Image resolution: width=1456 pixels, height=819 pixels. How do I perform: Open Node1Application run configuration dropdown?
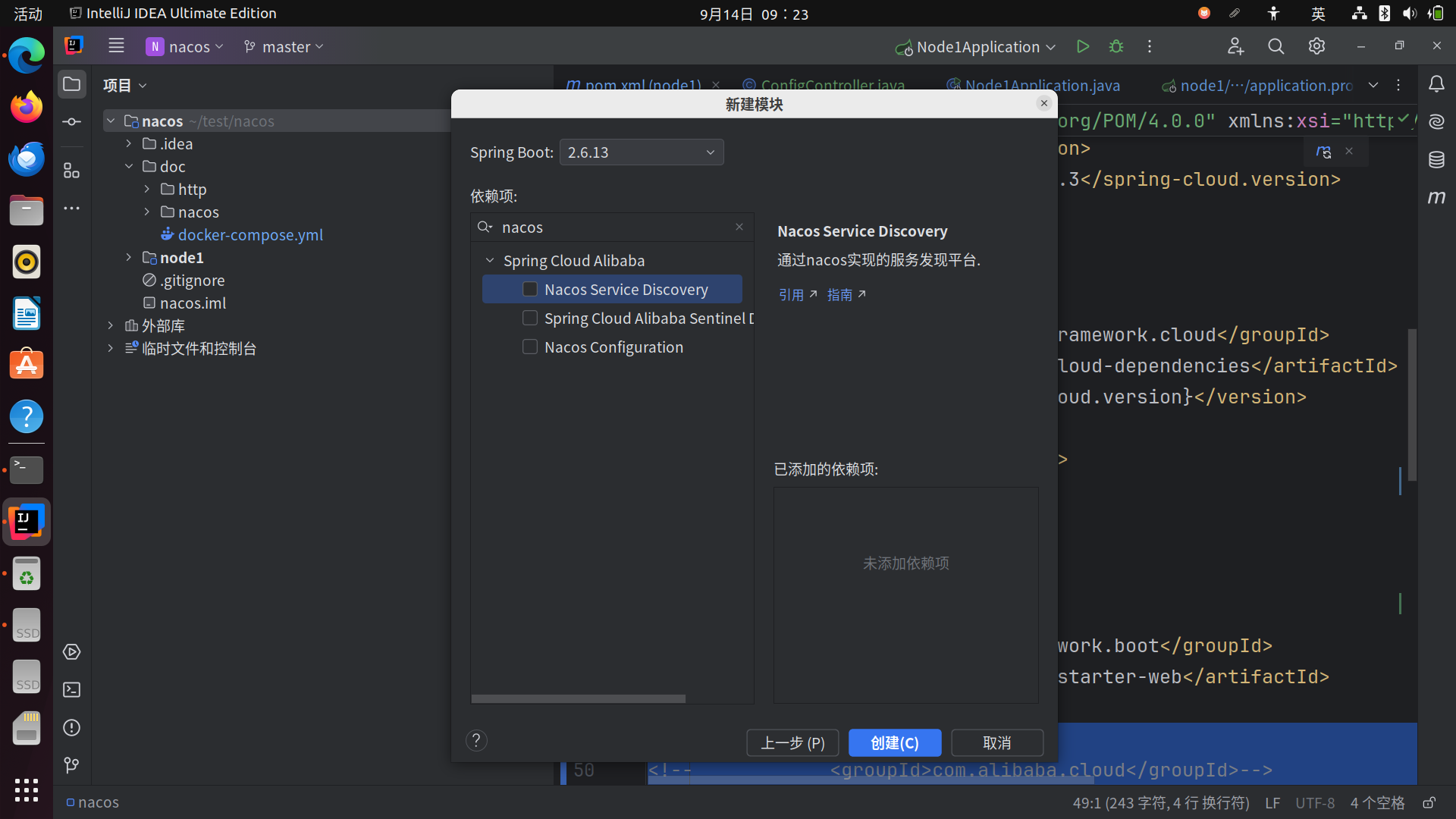click(x=976, y=46)
